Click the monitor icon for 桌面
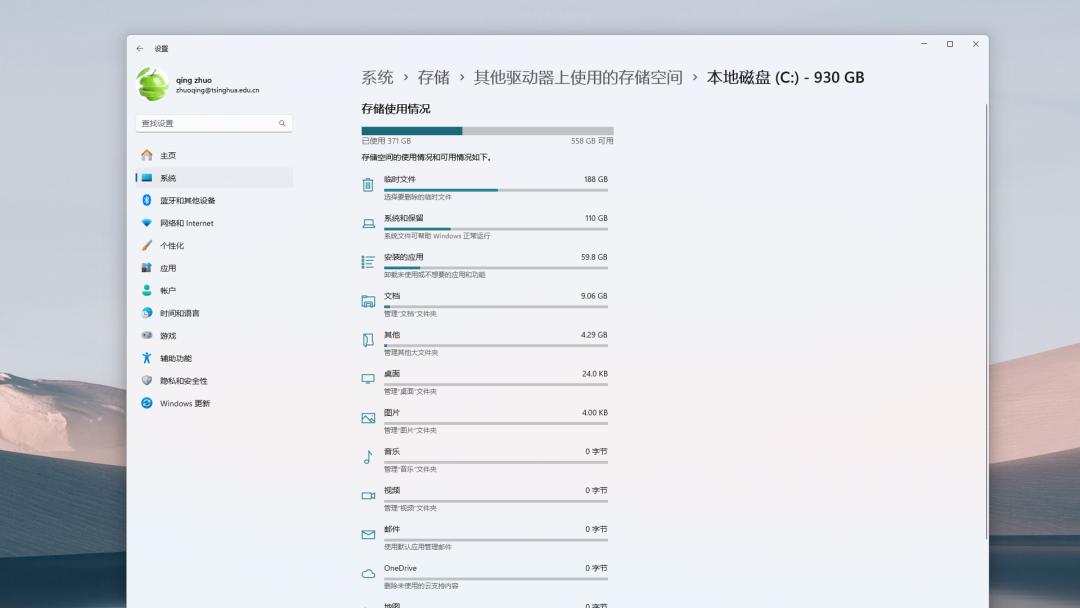 coord(368,379)
